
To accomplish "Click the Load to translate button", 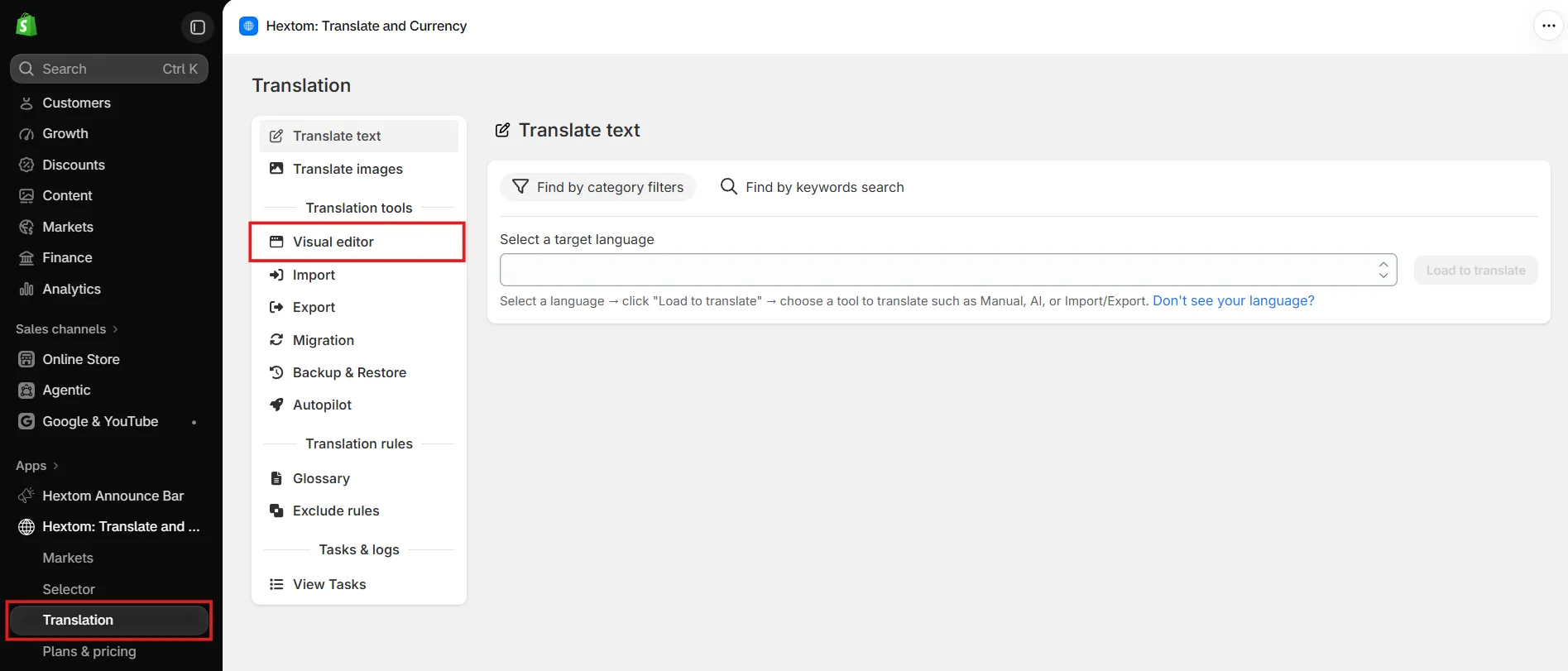I will coord(1475,271).
